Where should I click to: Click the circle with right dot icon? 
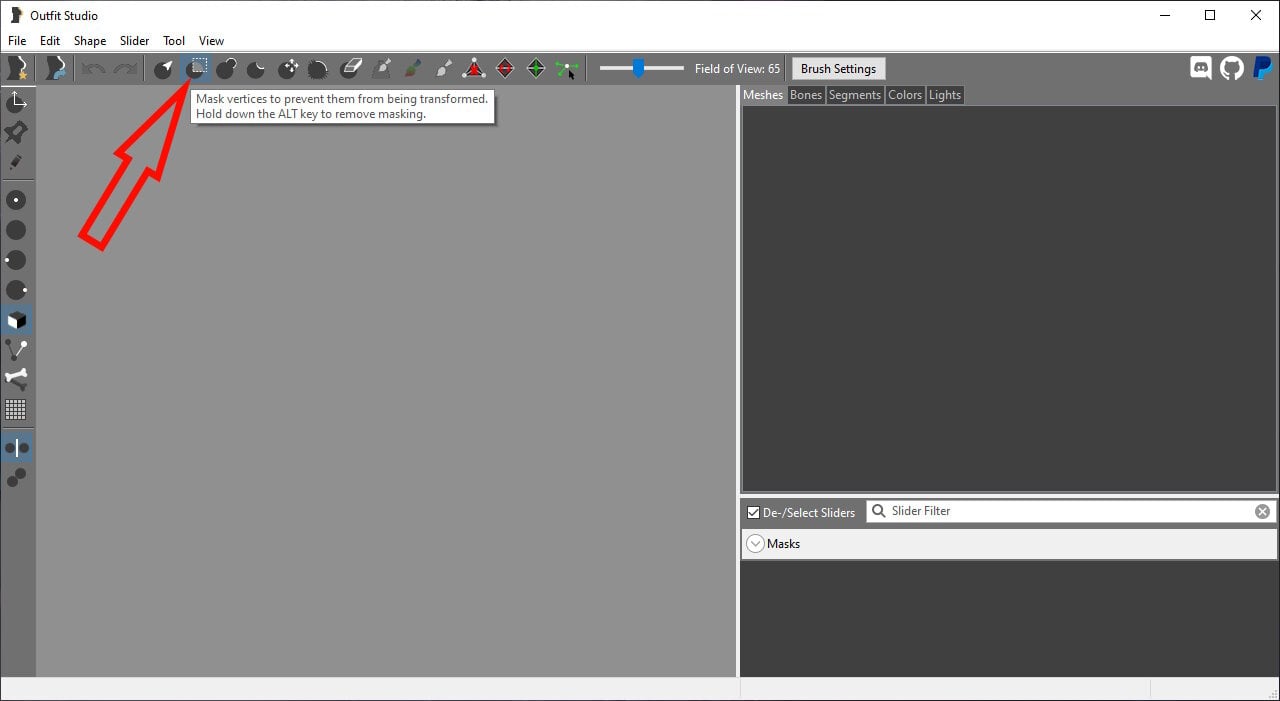16,290
